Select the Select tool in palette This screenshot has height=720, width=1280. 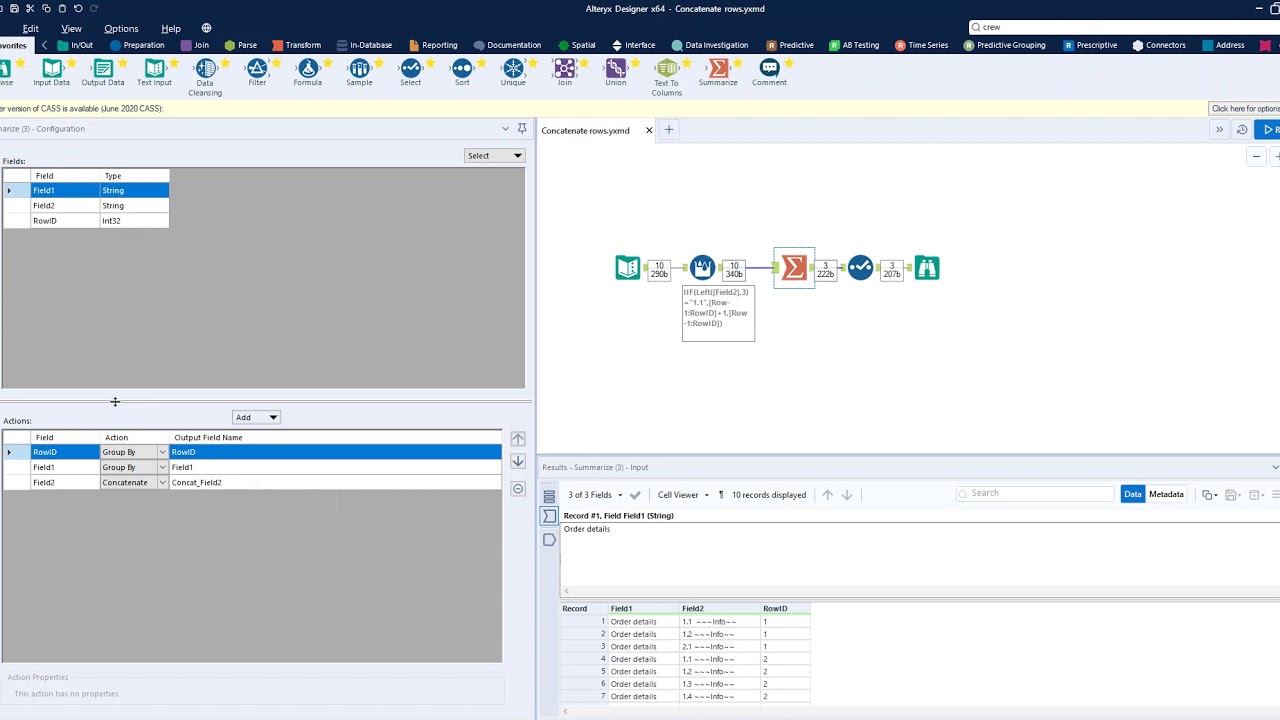click(x=411, y=72)
